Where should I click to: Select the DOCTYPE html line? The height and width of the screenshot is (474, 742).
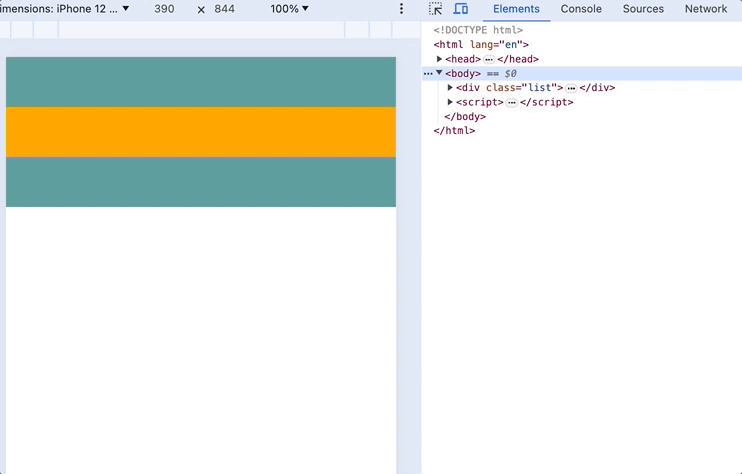[478, 30]
